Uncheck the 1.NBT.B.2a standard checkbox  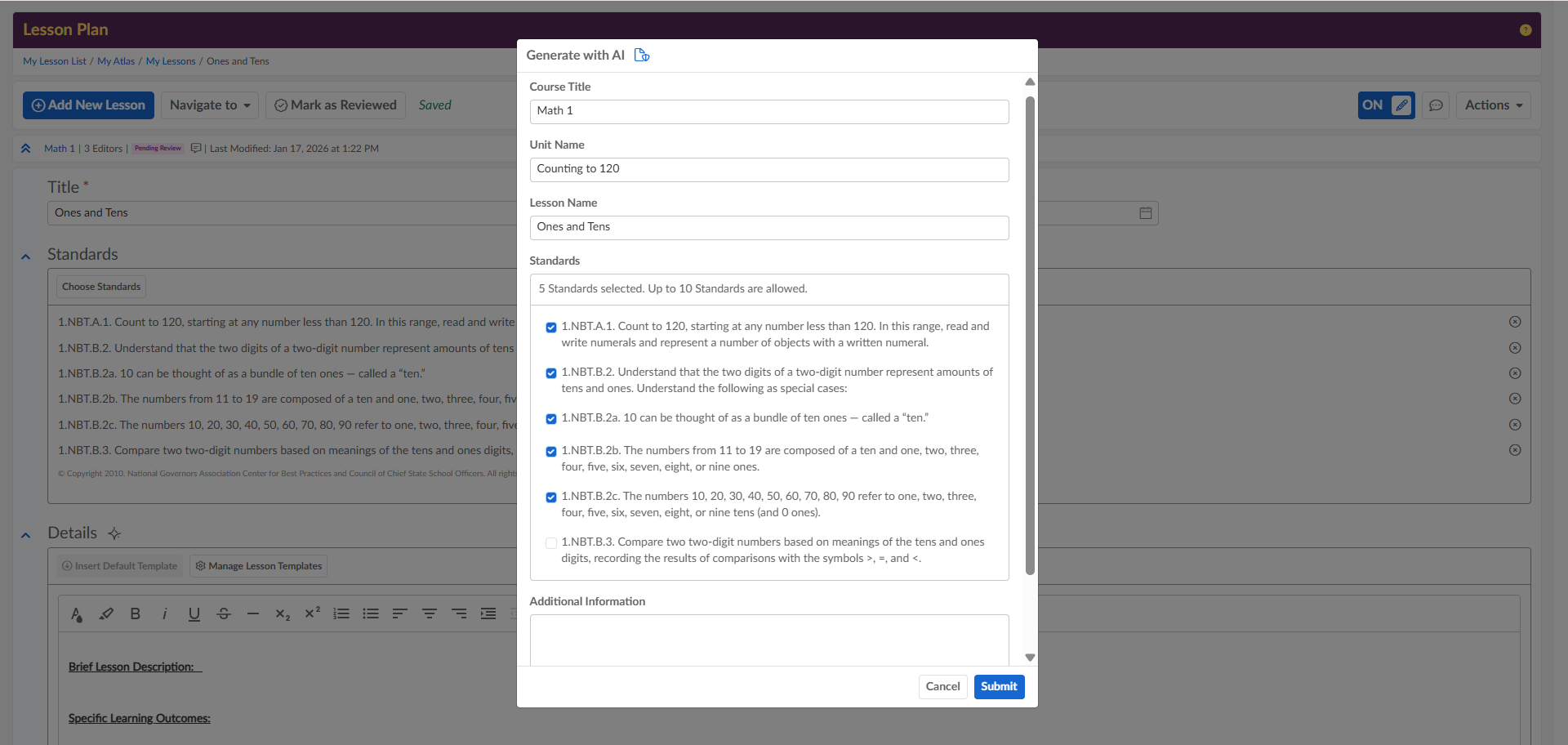[551, 419]
